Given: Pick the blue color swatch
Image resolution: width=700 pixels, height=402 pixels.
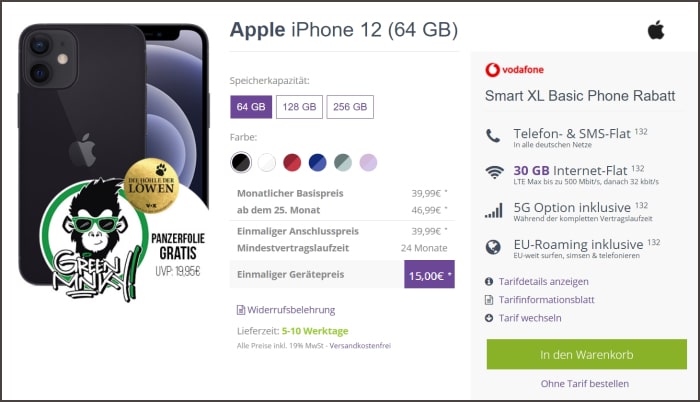Looking at the screenshot, I should pyautogui.click(x=317, y=162).
